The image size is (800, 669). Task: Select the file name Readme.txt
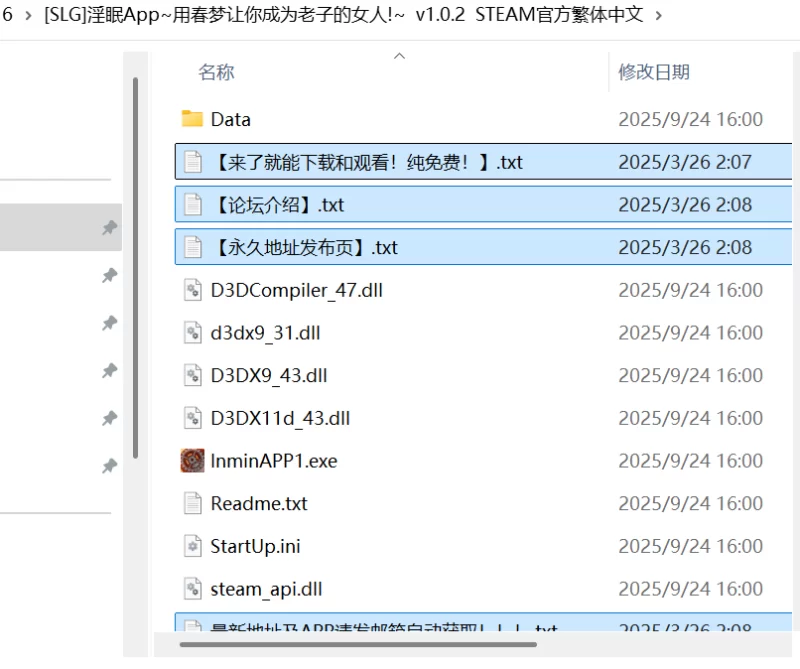[259, 504]
